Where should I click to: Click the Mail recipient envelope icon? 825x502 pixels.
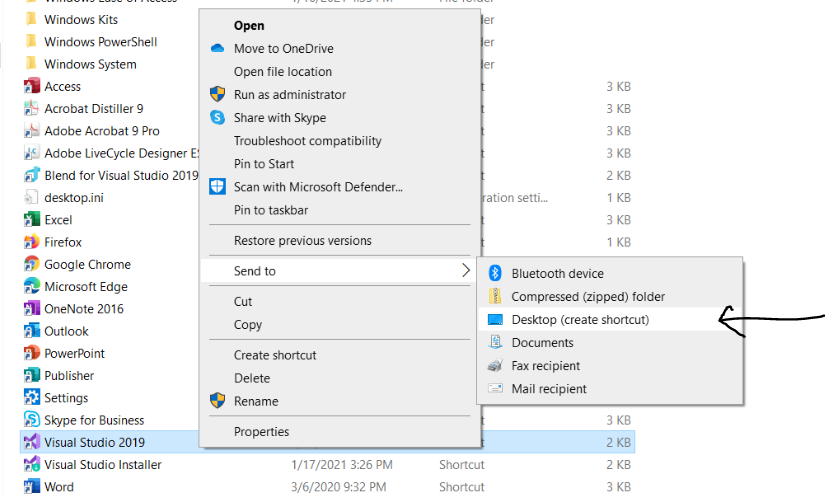(495, 389)
